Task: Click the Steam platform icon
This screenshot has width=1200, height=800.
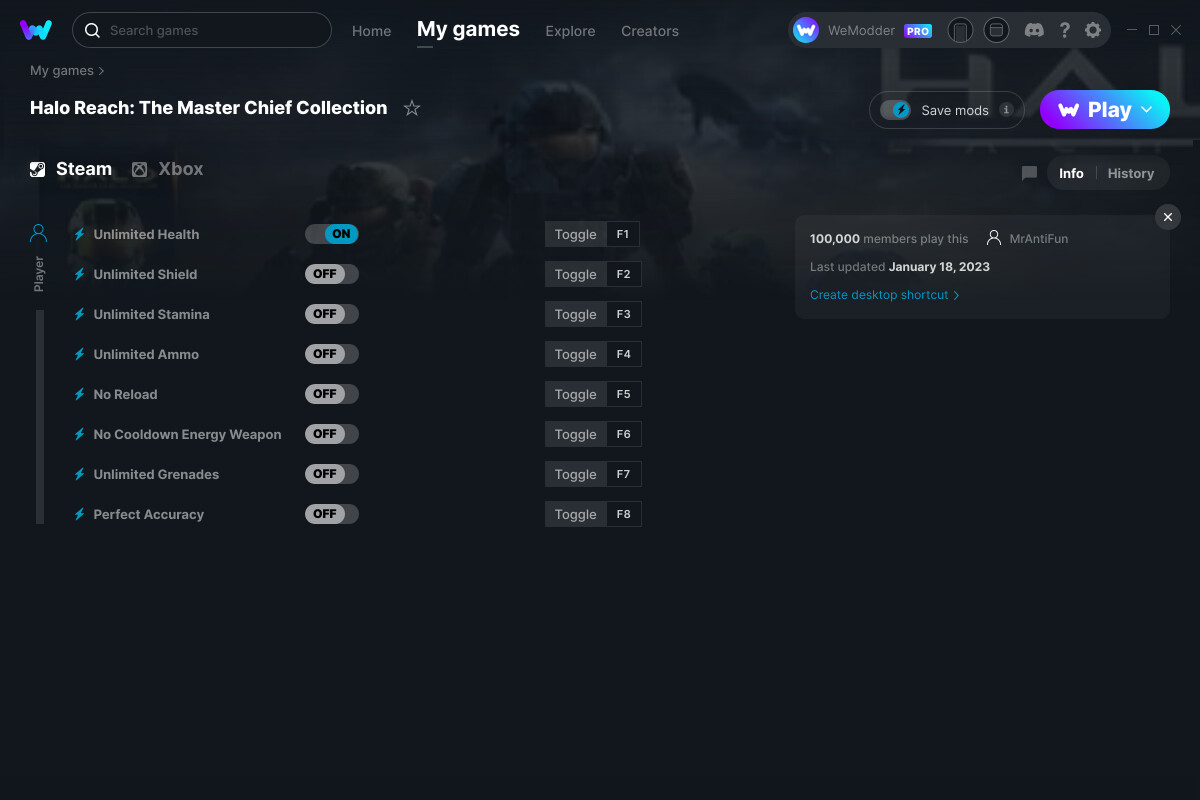Action: [38, 168]
